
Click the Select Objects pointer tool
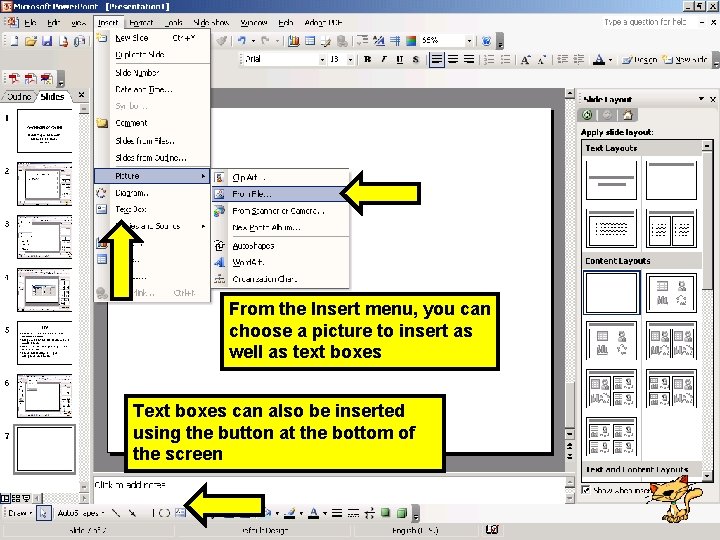43,513
